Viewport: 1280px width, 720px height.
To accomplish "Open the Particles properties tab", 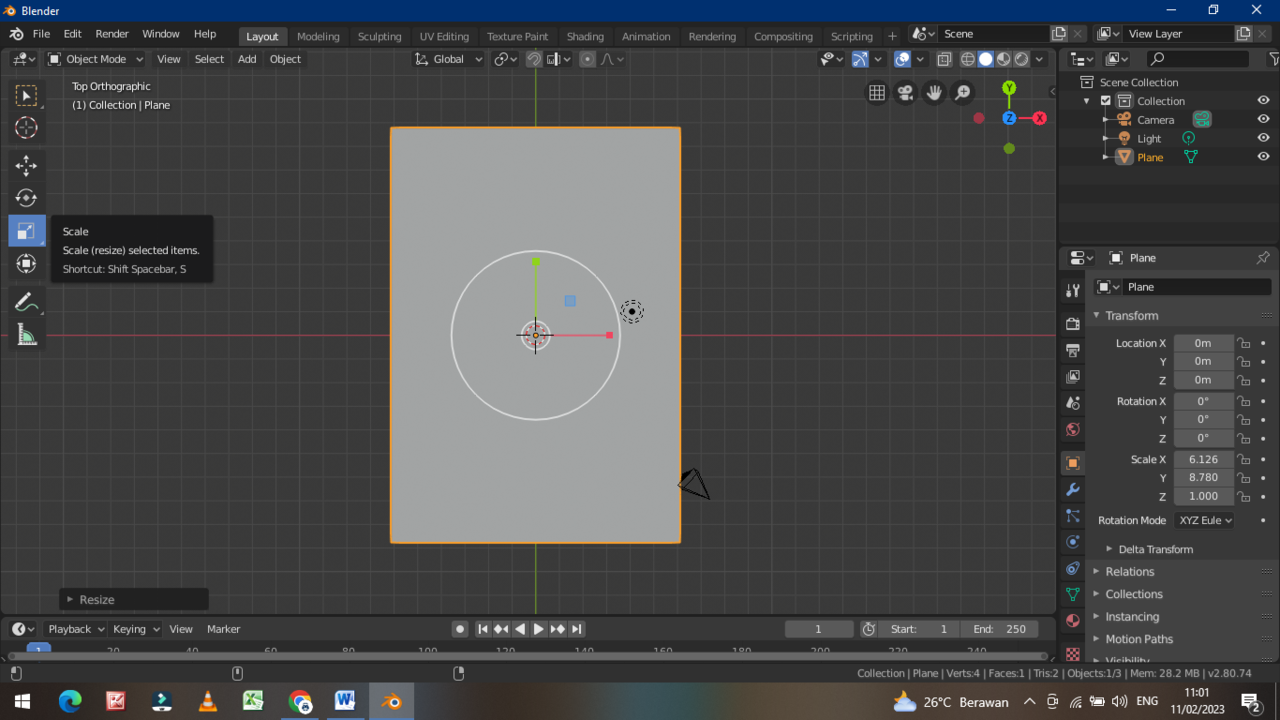I will pyautogui.click(x=1073, y=516).
